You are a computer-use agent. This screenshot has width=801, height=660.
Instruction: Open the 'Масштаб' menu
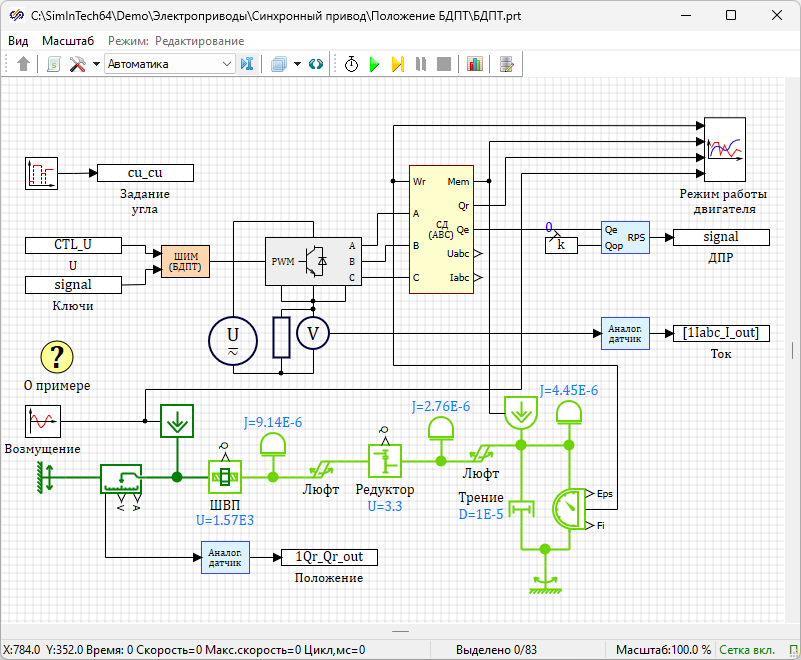point(68,41)
